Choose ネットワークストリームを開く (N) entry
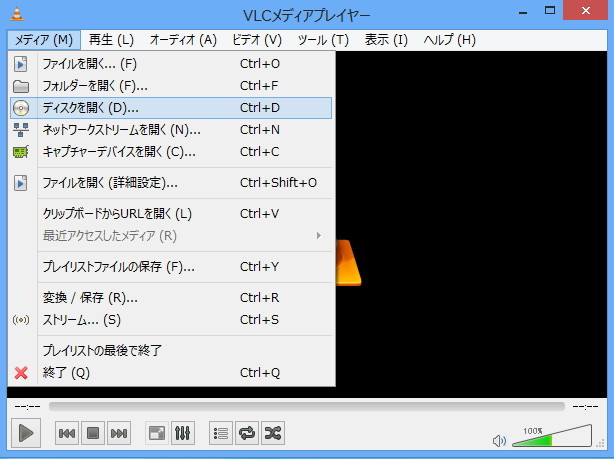This screenshot has width=614, height=459. point(121,129)
